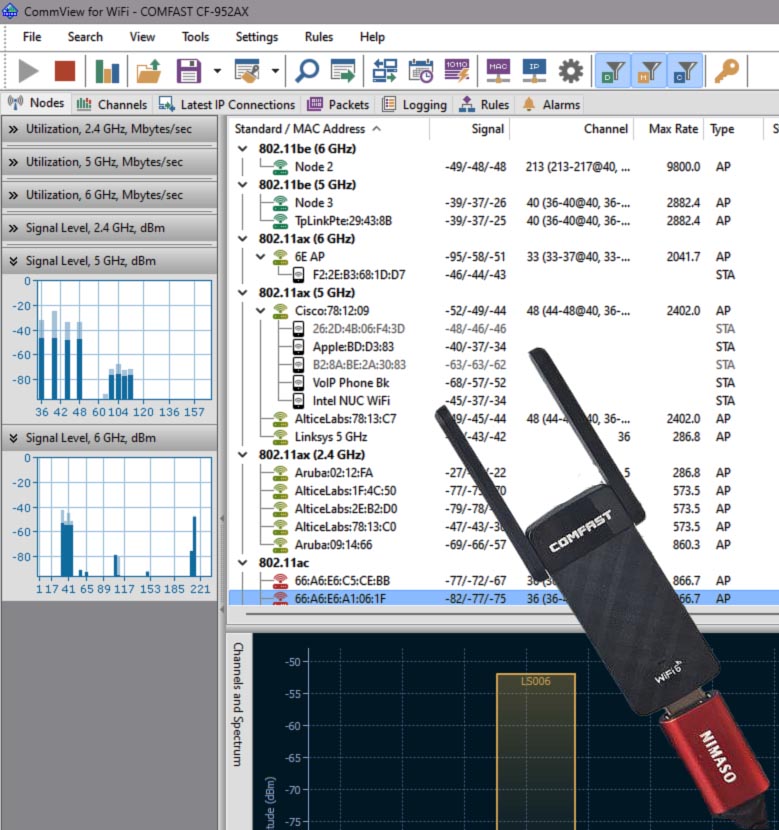Collapse the 6E AP node
Screen dimensions: 779x830
coord(260,257)
